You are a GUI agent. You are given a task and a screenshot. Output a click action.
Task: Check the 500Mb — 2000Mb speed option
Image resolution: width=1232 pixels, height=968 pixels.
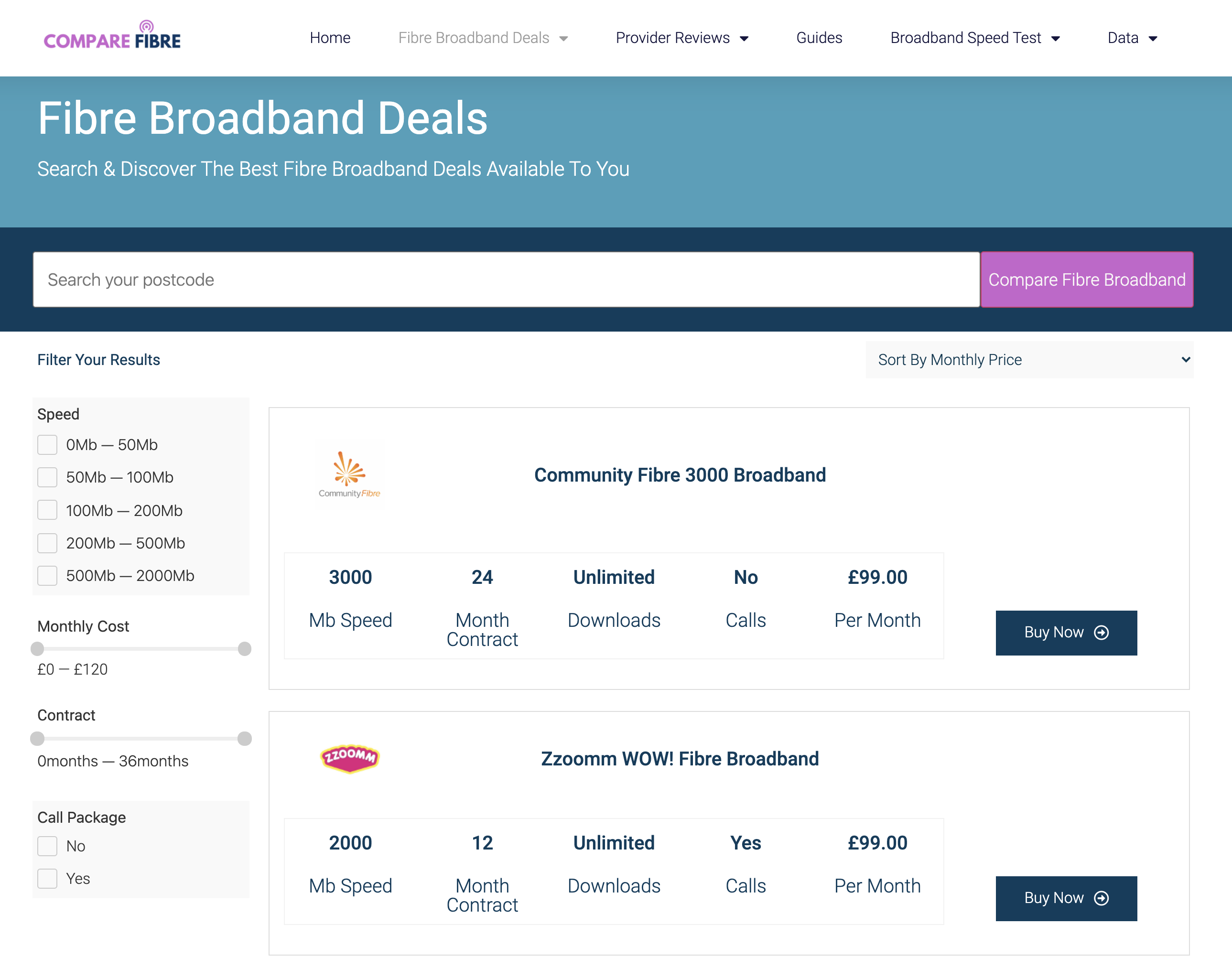pos(47,575)
